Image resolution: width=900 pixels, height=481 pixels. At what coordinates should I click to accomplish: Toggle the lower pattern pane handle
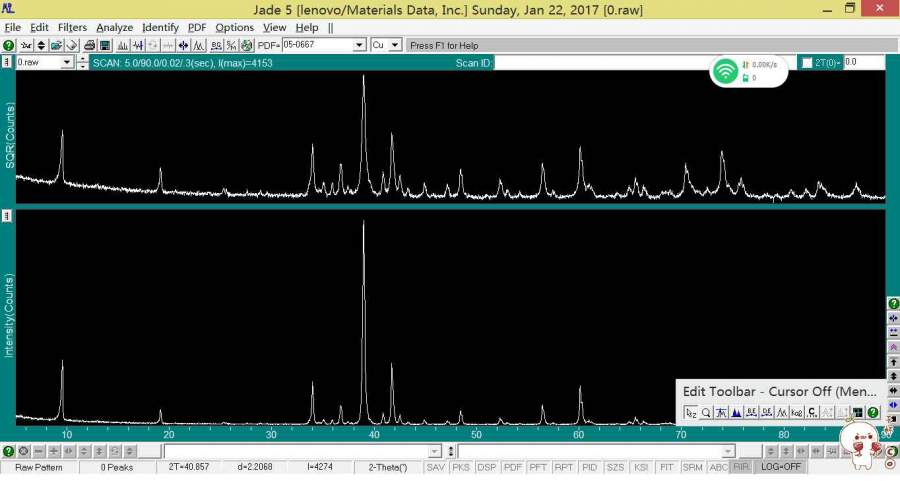[x=7, y=216]
